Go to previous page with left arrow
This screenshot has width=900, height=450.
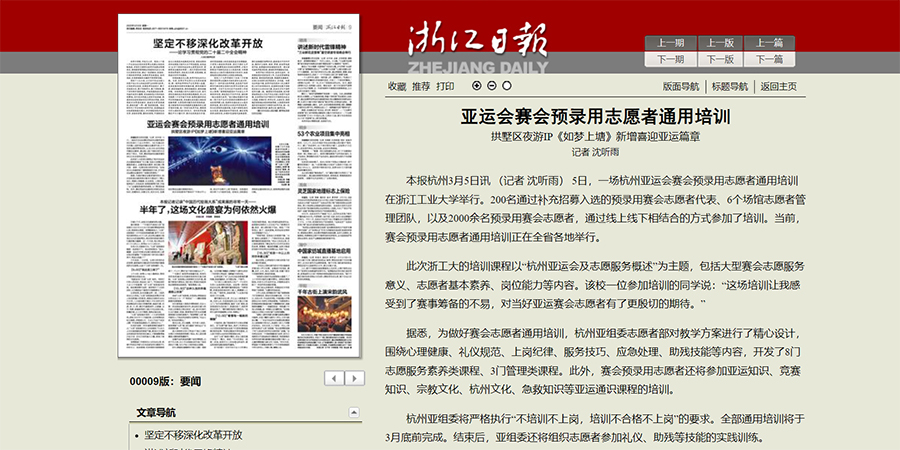click(335, 378)
